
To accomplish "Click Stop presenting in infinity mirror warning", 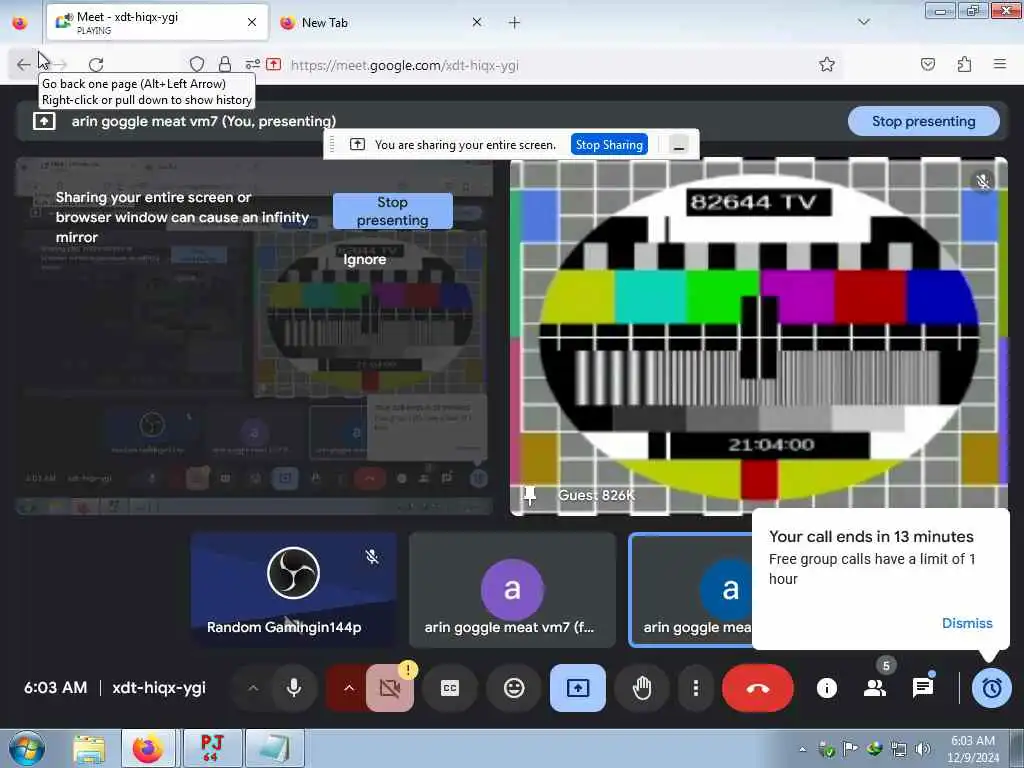I will click(x=392, y=211).
